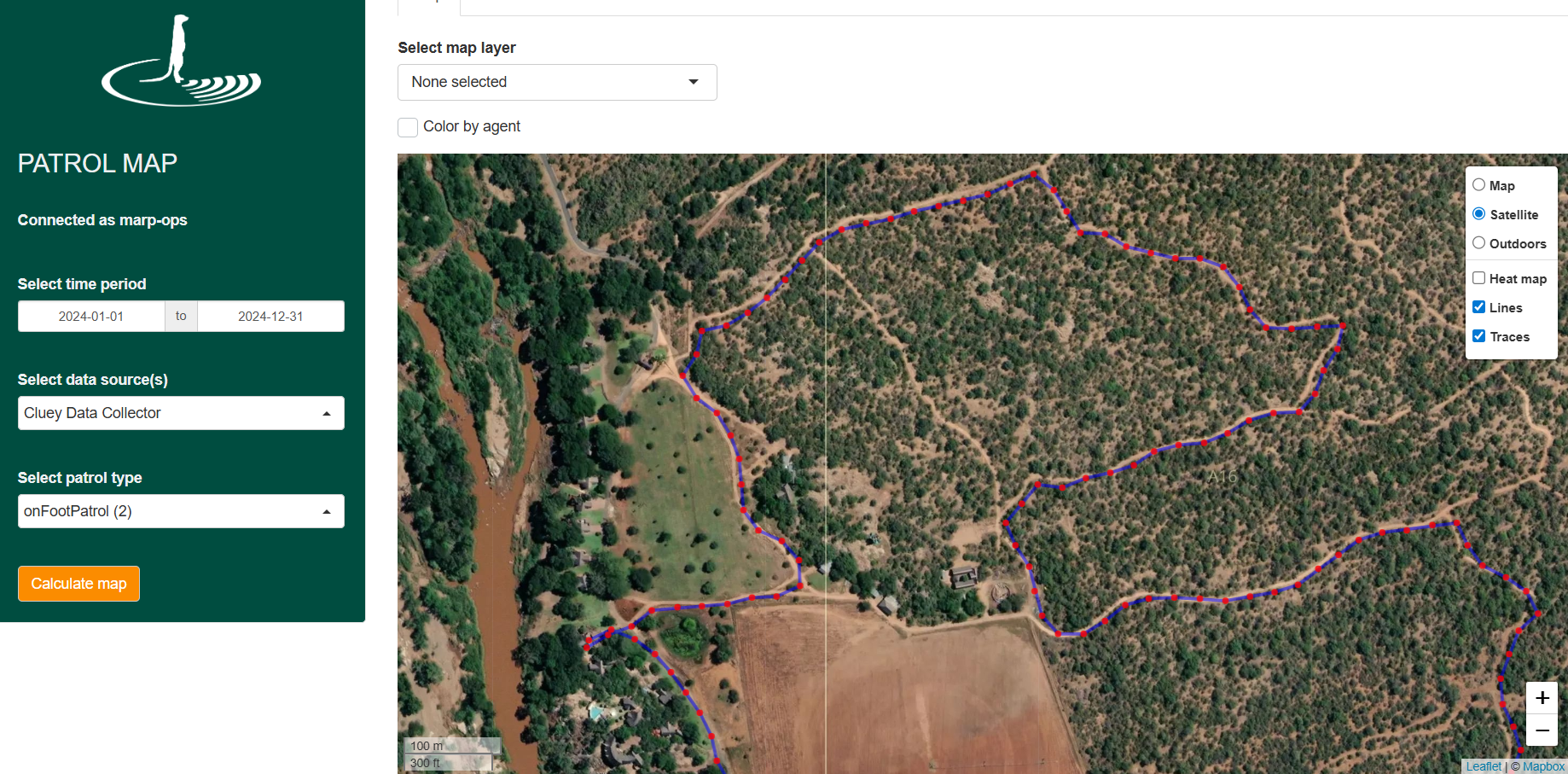Zoom in the map with plus button
Viewport: 1568px width, 774px height.
(1542, 698)
